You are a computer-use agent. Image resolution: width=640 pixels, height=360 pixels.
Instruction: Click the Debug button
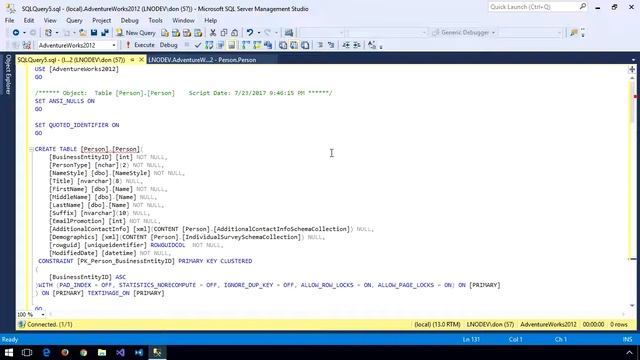click(169, 45)
